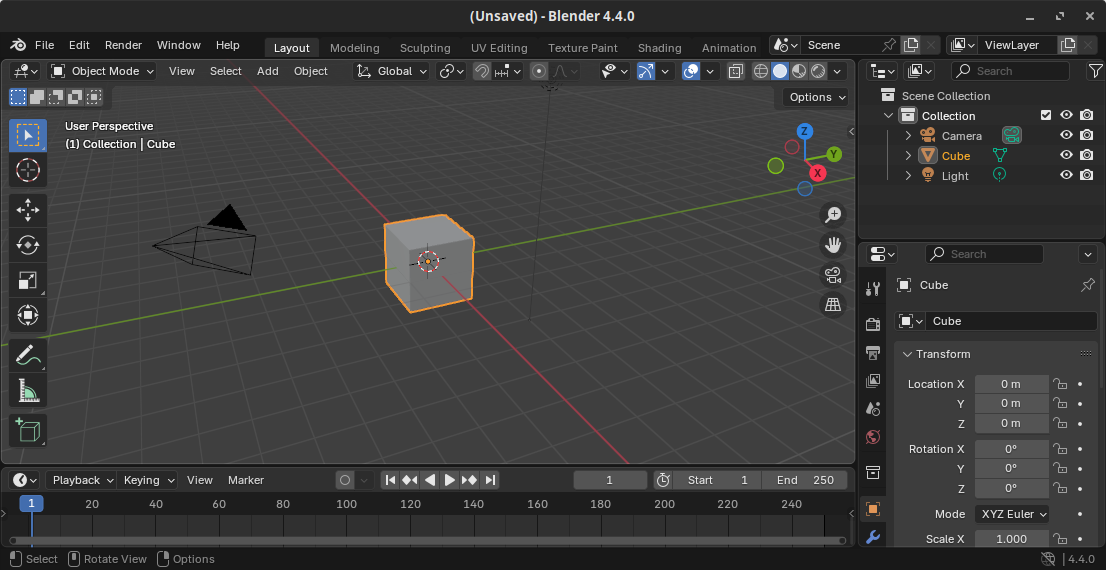Disable Cube in renders camera icon
The image size is (1106, 570).
[1087, 155]
